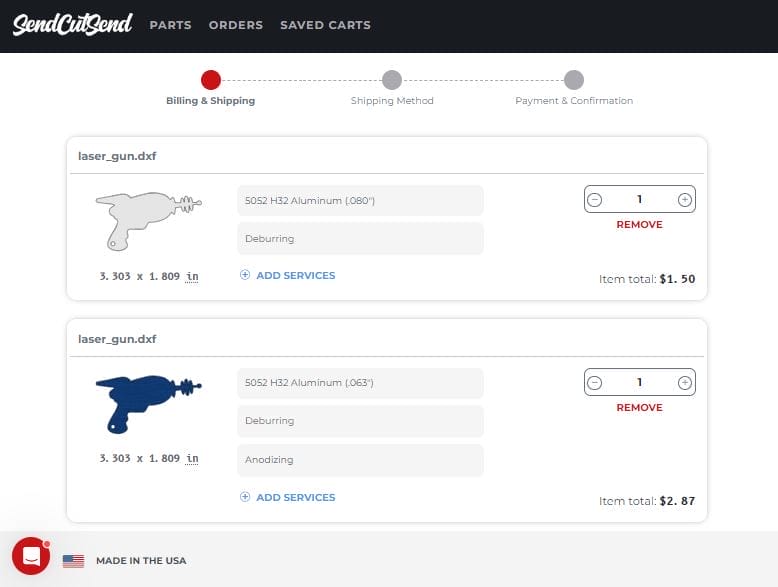
Task: Click plus icon to add services, first item
Action: coord(245,275)
